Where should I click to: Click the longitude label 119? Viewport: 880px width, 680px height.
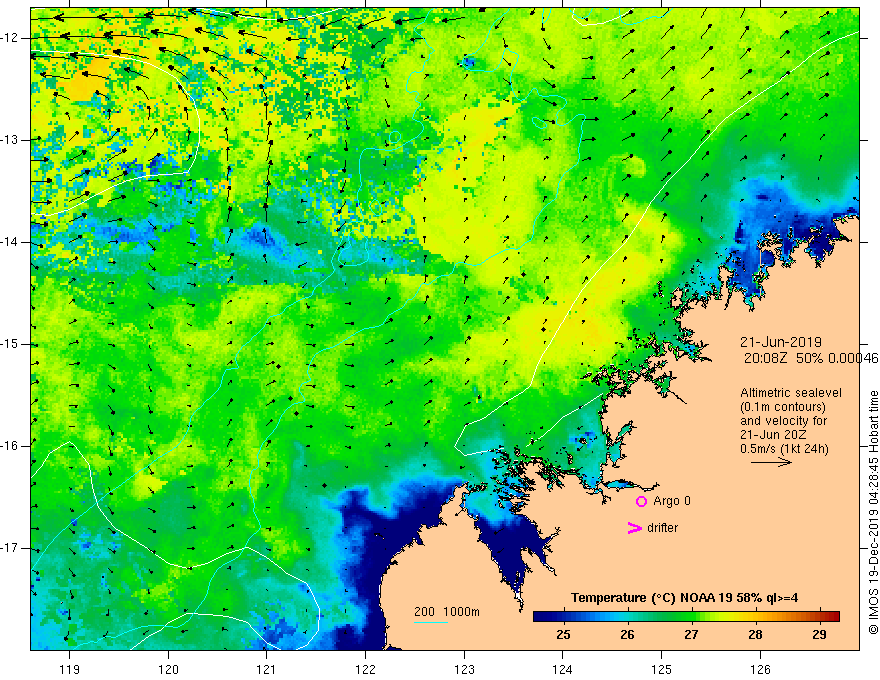tap(70, 669)
